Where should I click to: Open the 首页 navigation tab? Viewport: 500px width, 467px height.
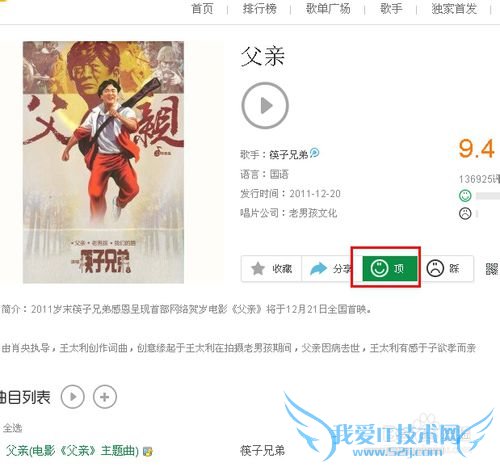[202, 8]
